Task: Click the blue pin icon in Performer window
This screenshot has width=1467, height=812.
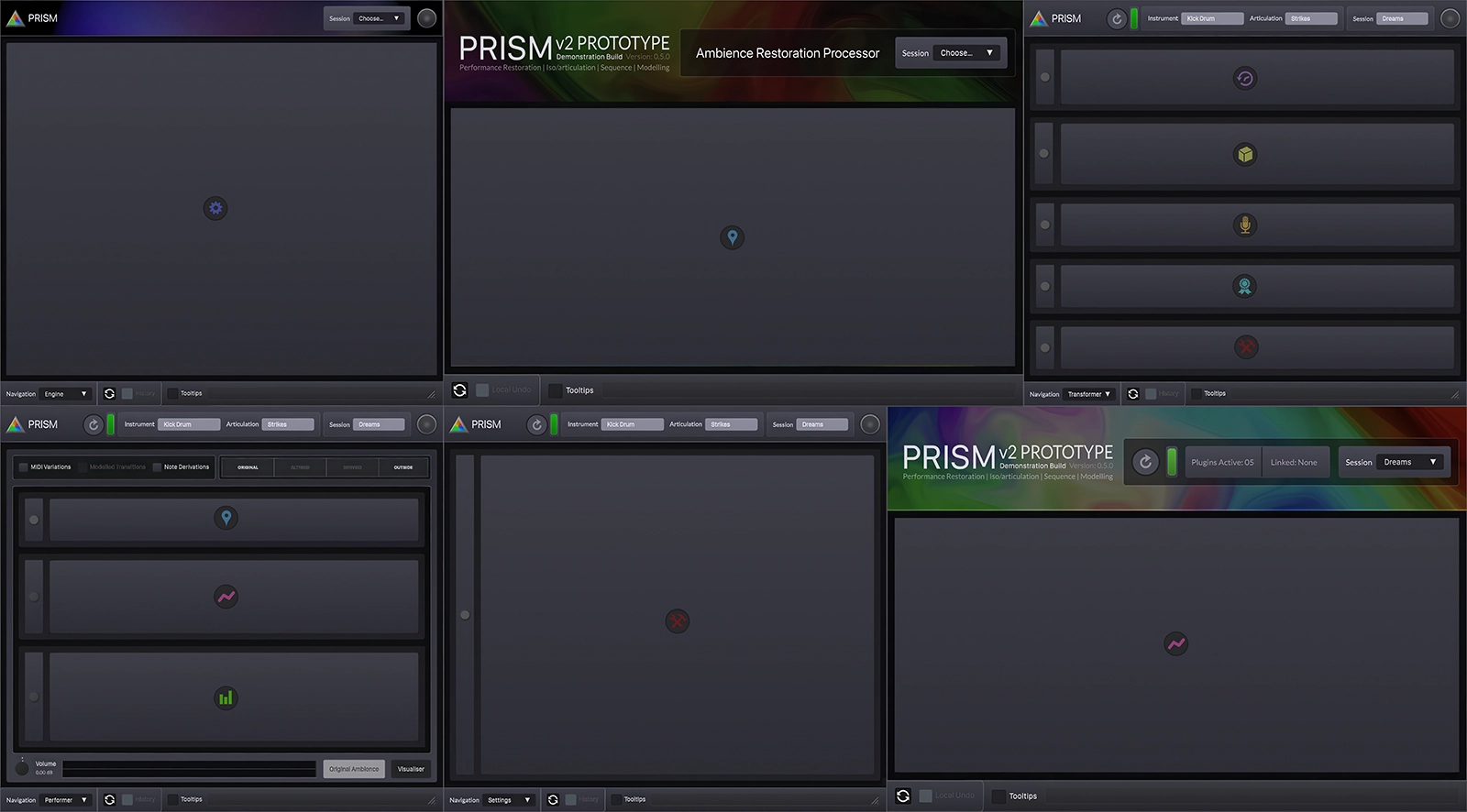Action: point(226,518)
